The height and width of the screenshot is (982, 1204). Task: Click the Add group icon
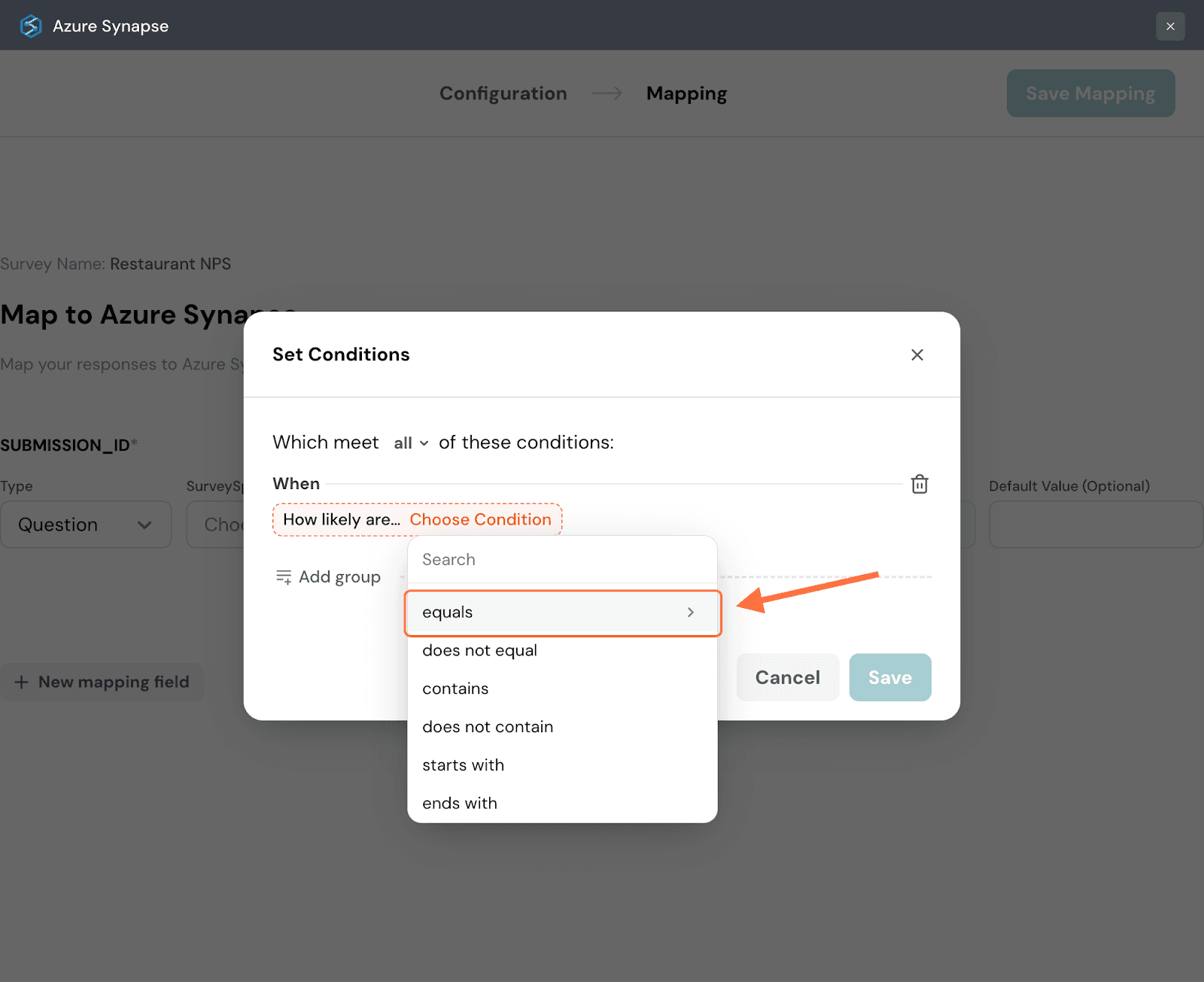pos(284,577)
